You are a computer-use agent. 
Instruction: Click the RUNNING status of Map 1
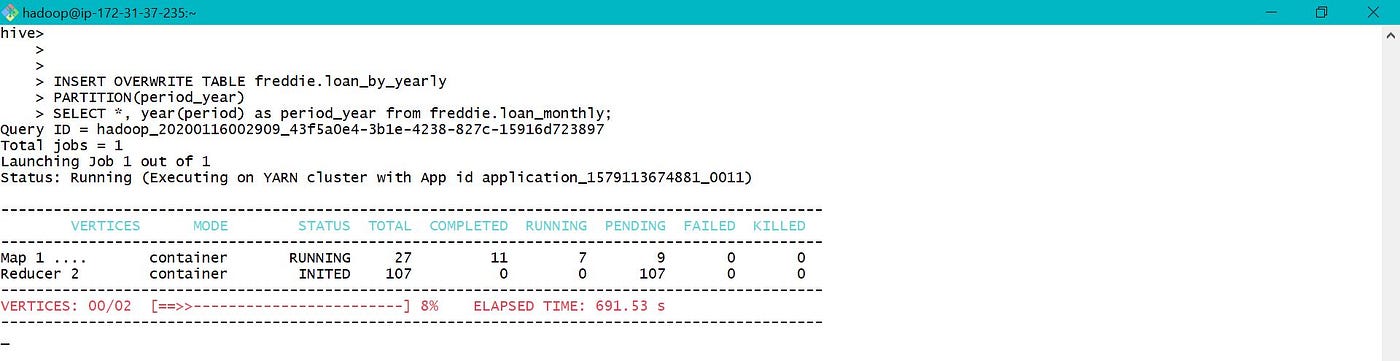tap(320, 258)
